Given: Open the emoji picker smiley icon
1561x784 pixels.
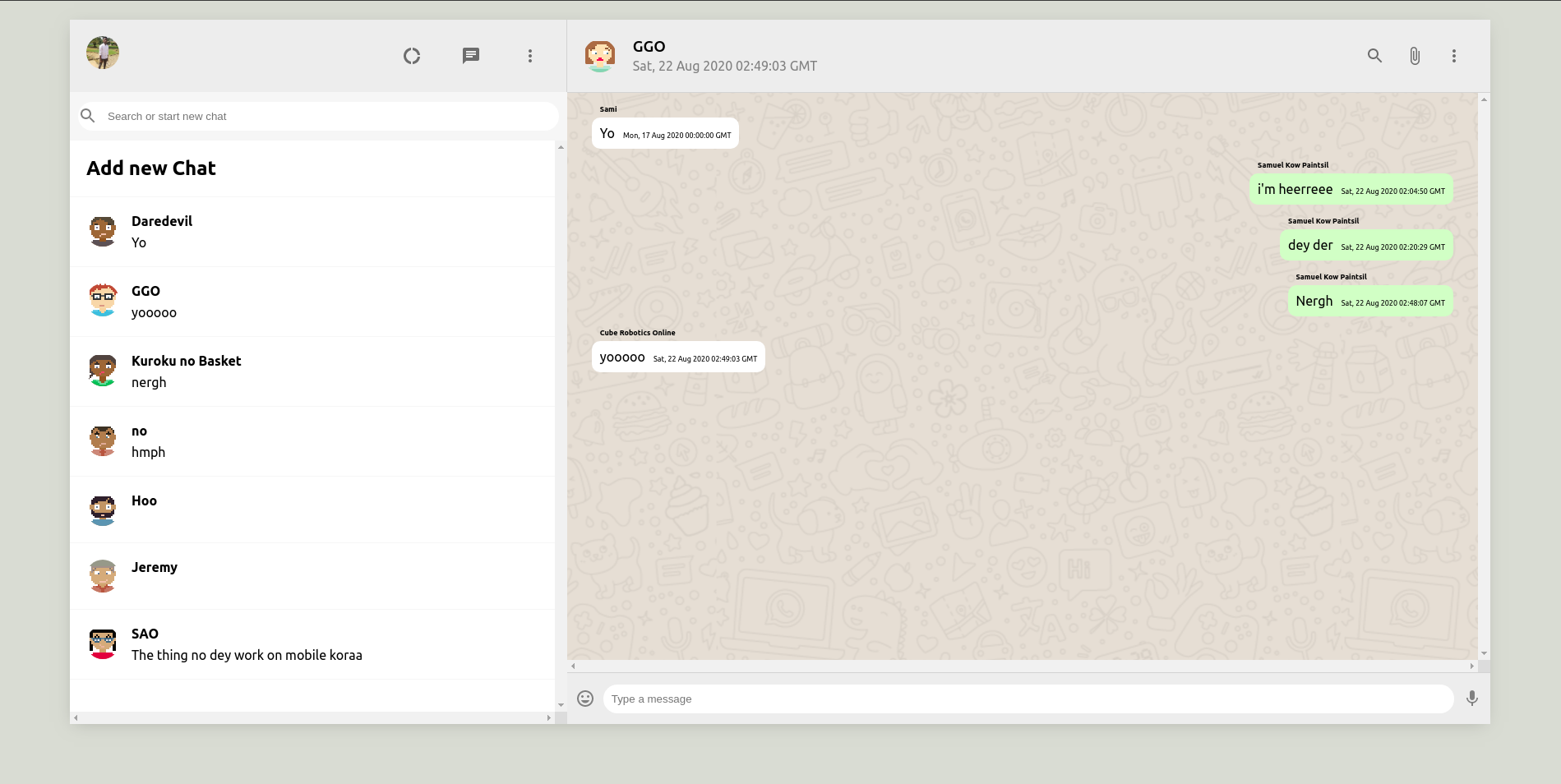Looking at the screenshot, I should point(585,699).
